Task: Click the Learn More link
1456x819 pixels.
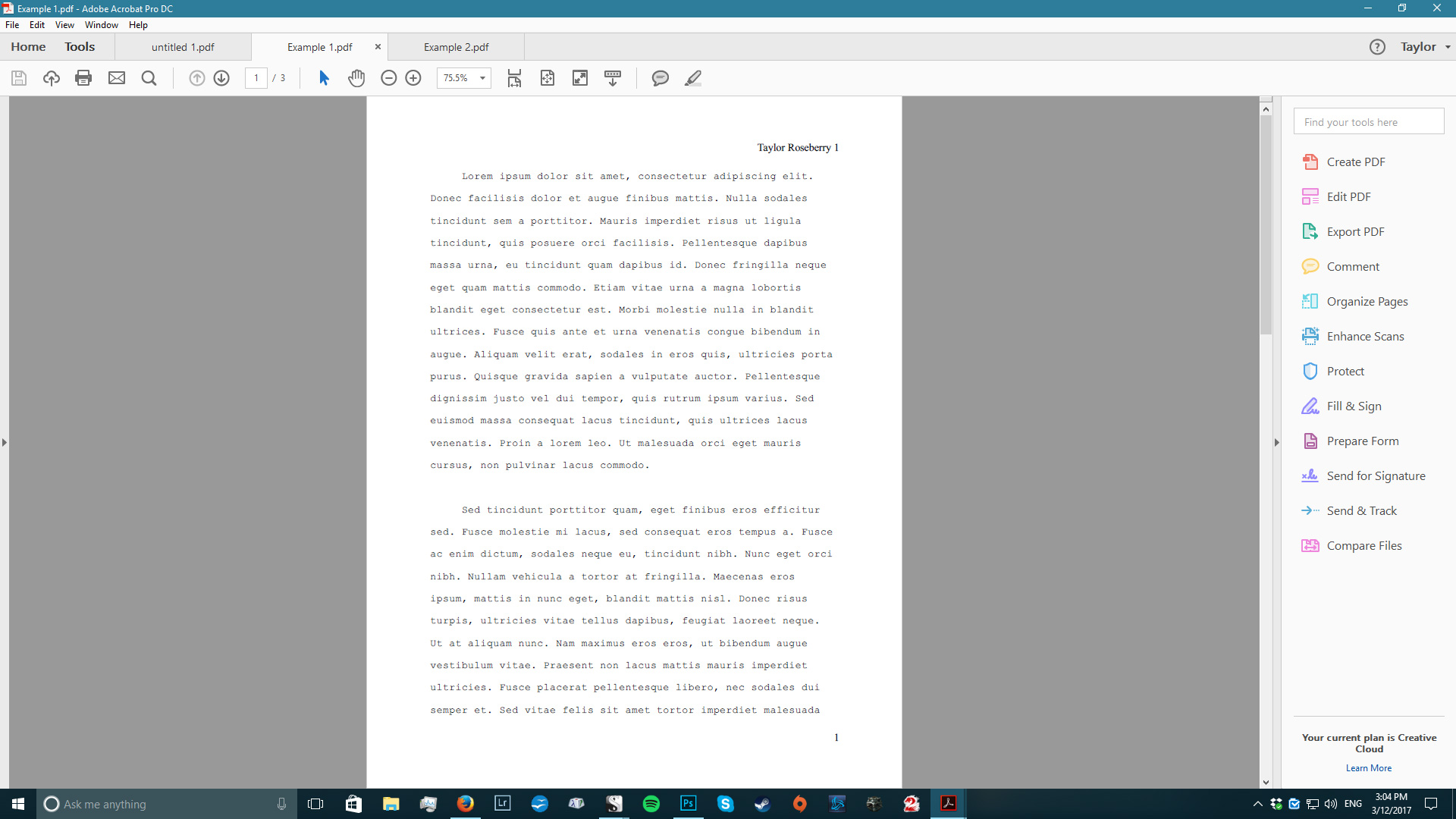Action: click(1369, 768)
